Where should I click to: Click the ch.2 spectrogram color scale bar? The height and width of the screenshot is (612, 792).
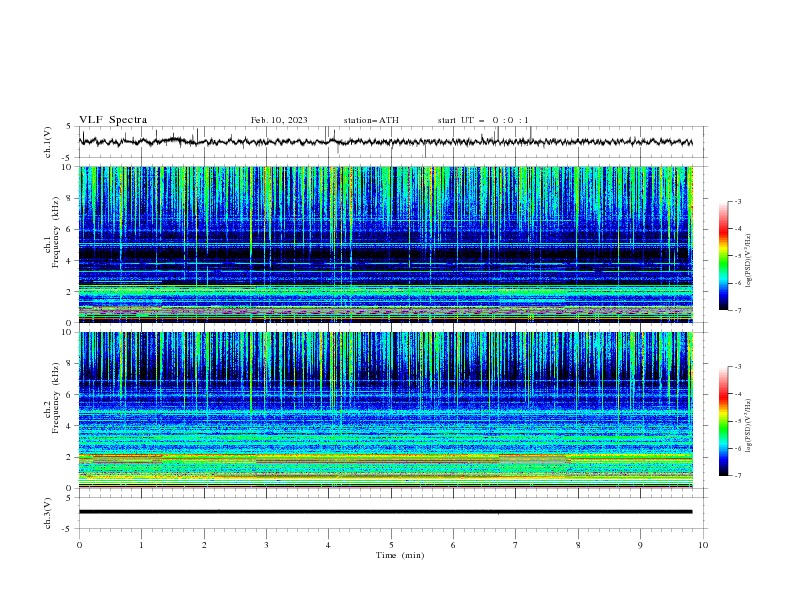click(724, 421)
